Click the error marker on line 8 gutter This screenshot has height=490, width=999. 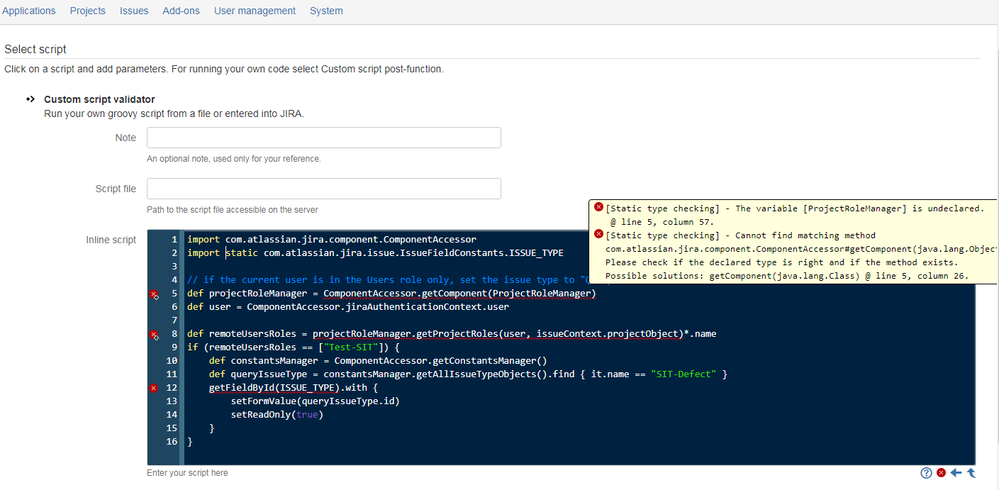[x=154, y=335]
